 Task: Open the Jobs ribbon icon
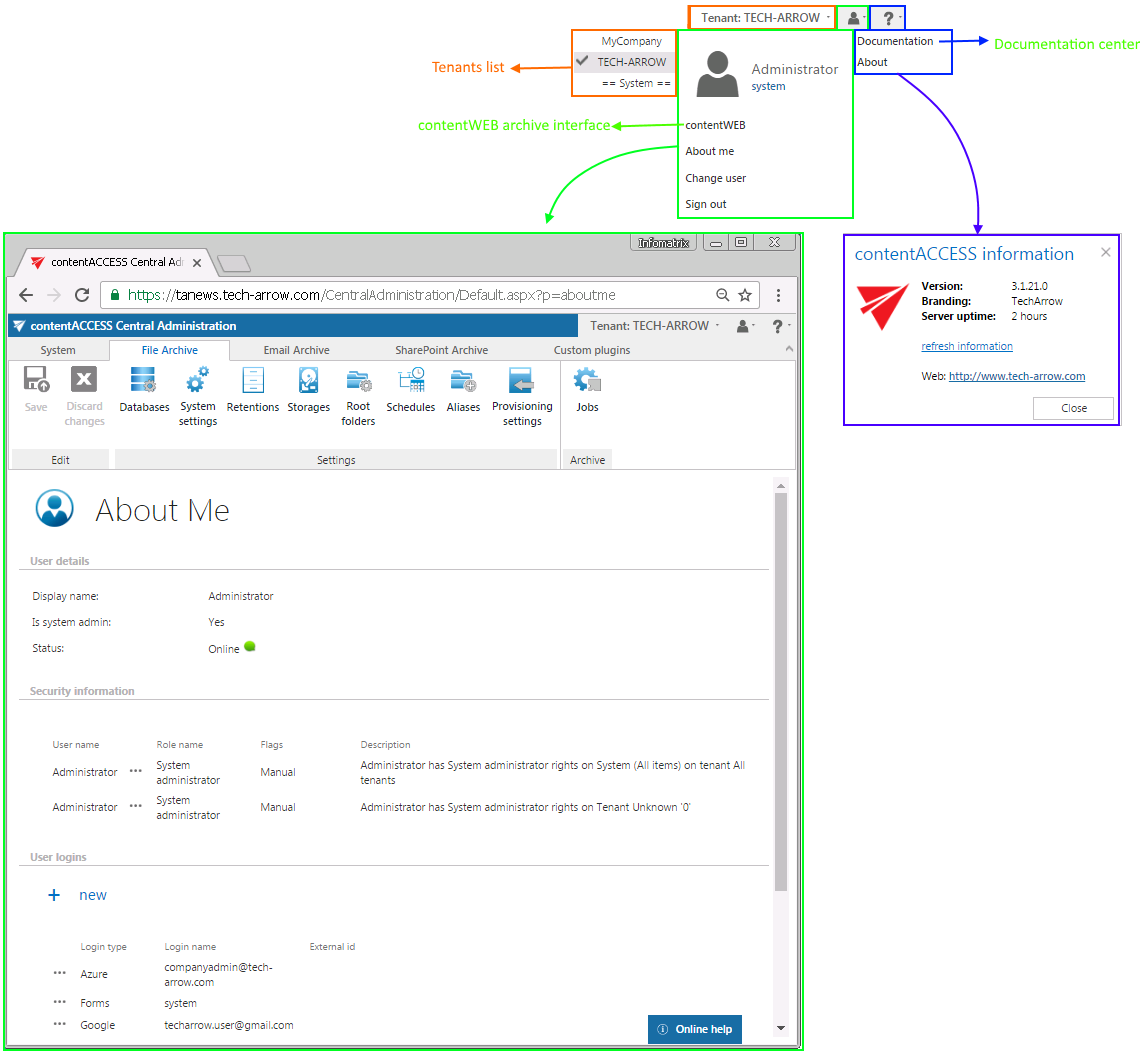[587, 391]
